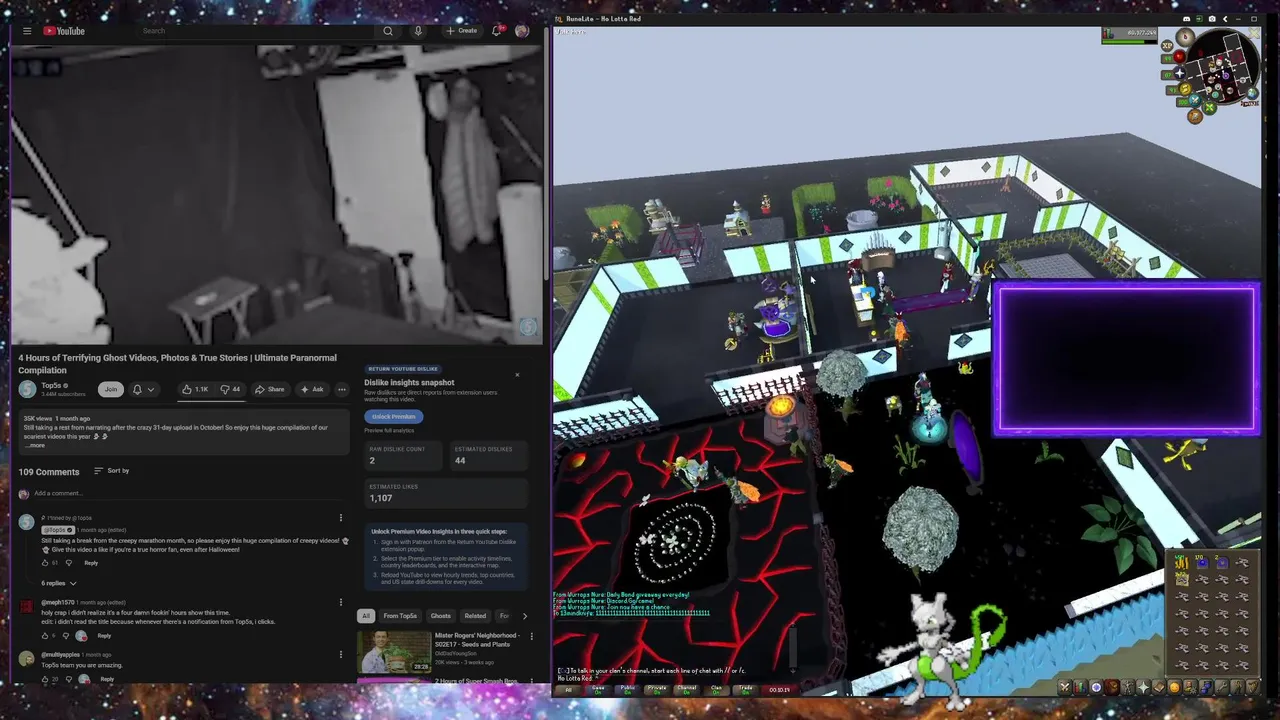This screenshot has height=720, width=1280.
Task: Open YouTube notifications bell
Action: pos(496,31)
